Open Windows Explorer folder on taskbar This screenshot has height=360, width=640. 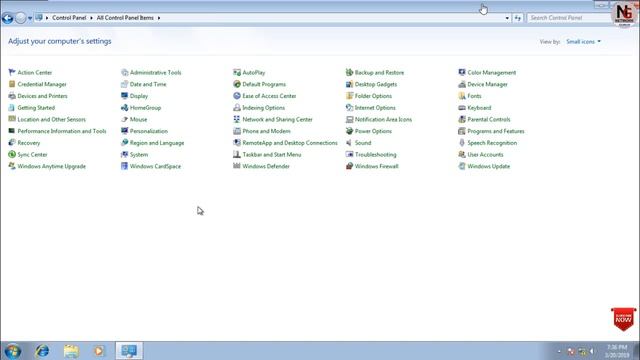click(71, 351)
